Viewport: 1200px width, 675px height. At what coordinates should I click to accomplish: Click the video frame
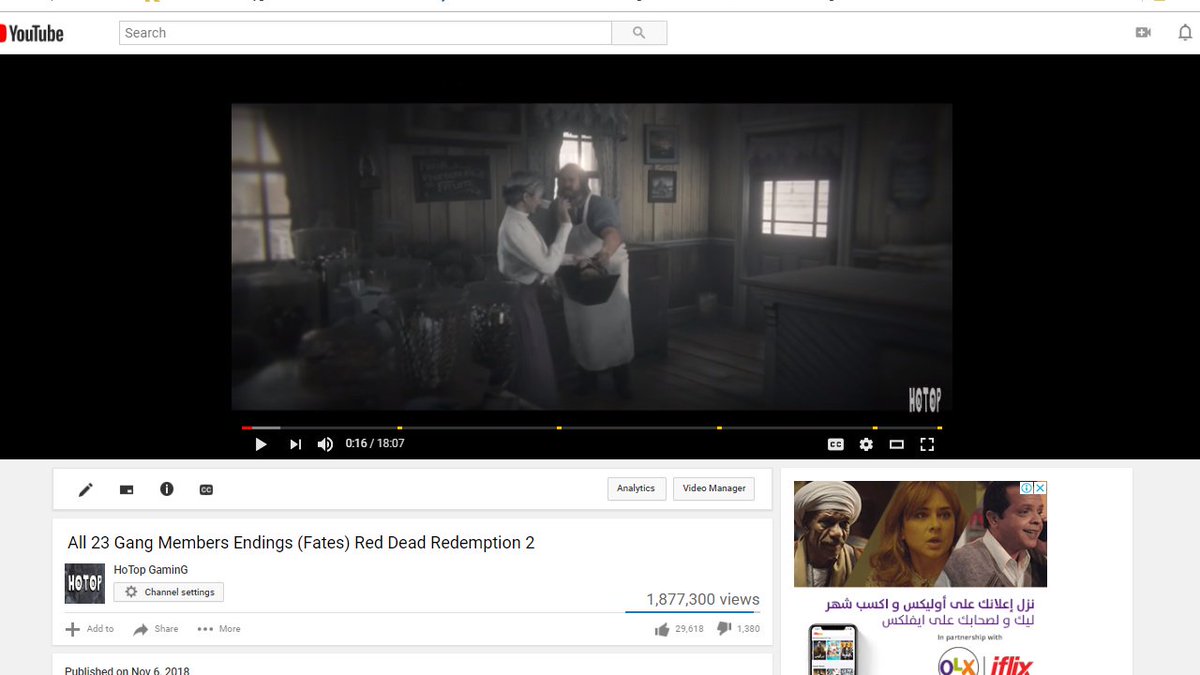592,257
